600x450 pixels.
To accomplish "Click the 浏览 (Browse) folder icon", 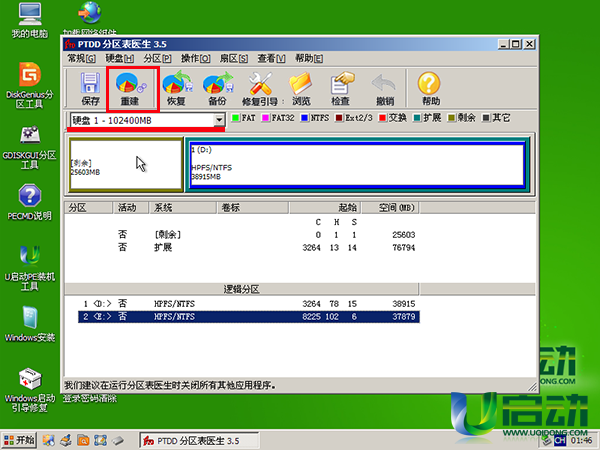I will tap(301, 88).
